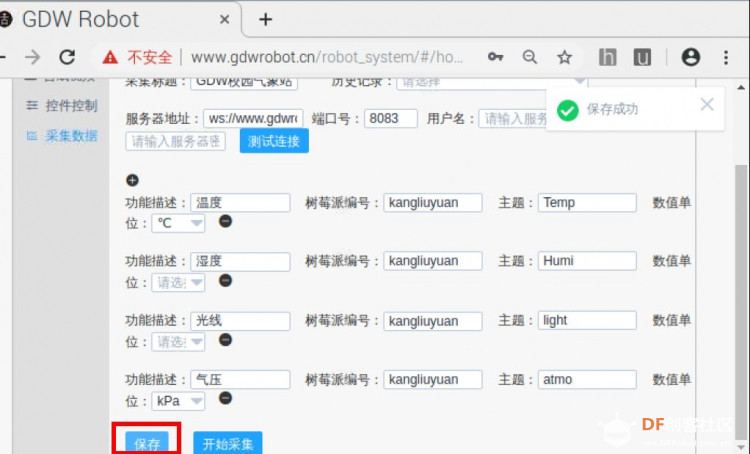Click the 主题 field containing light
Screen dimensions: 750x454
[x=587, y=321]
